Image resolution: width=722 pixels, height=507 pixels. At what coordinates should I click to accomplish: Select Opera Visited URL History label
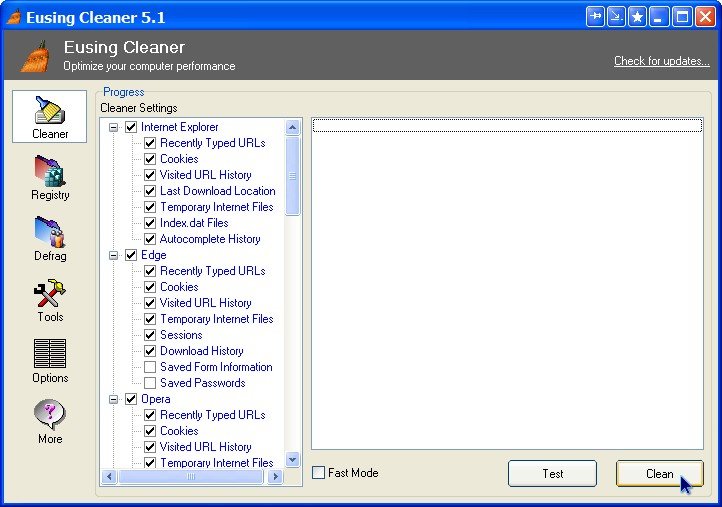pyautogui.click(x=206, y=447)
